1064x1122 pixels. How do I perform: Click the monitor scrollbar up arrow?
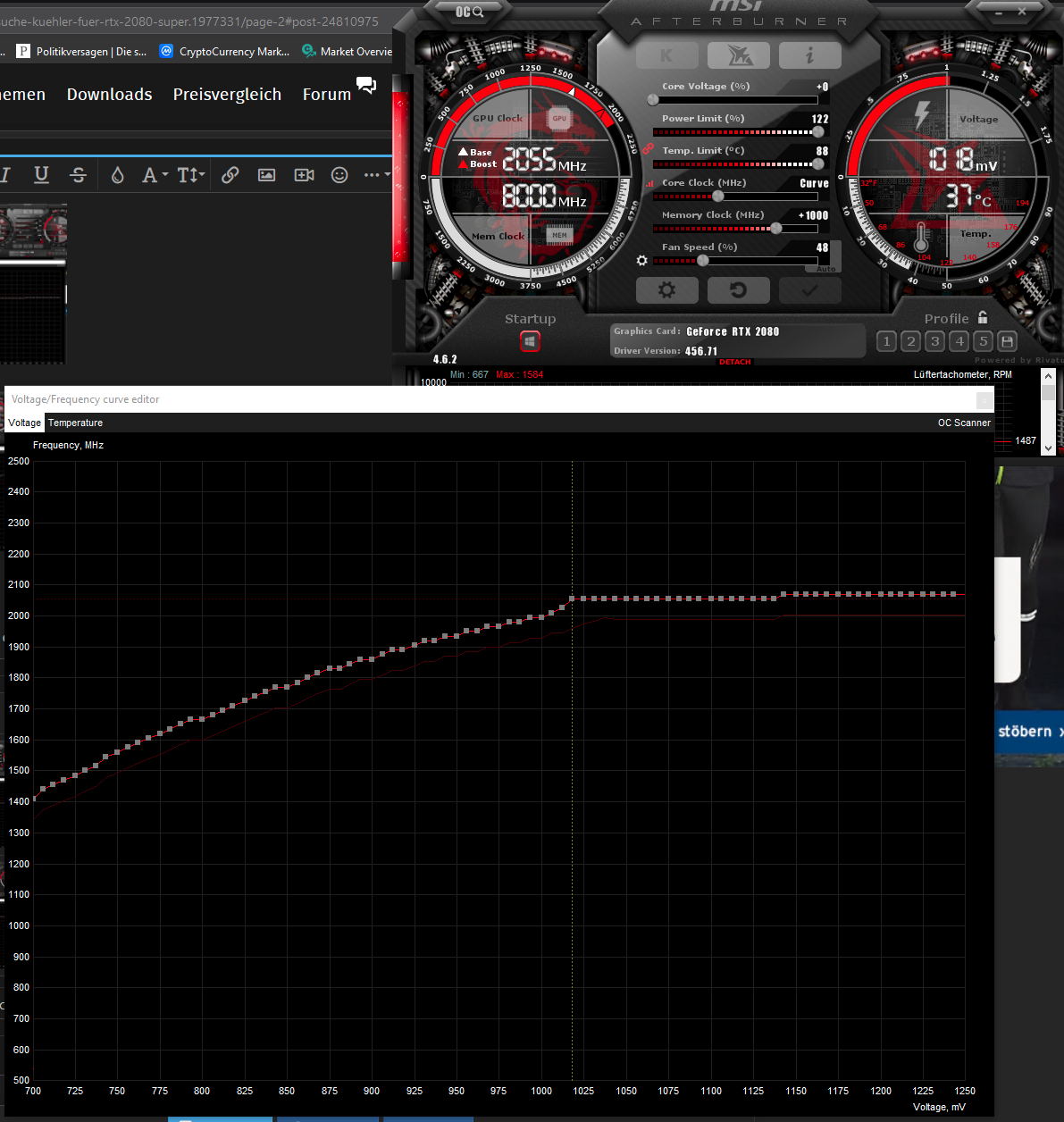1048,376
